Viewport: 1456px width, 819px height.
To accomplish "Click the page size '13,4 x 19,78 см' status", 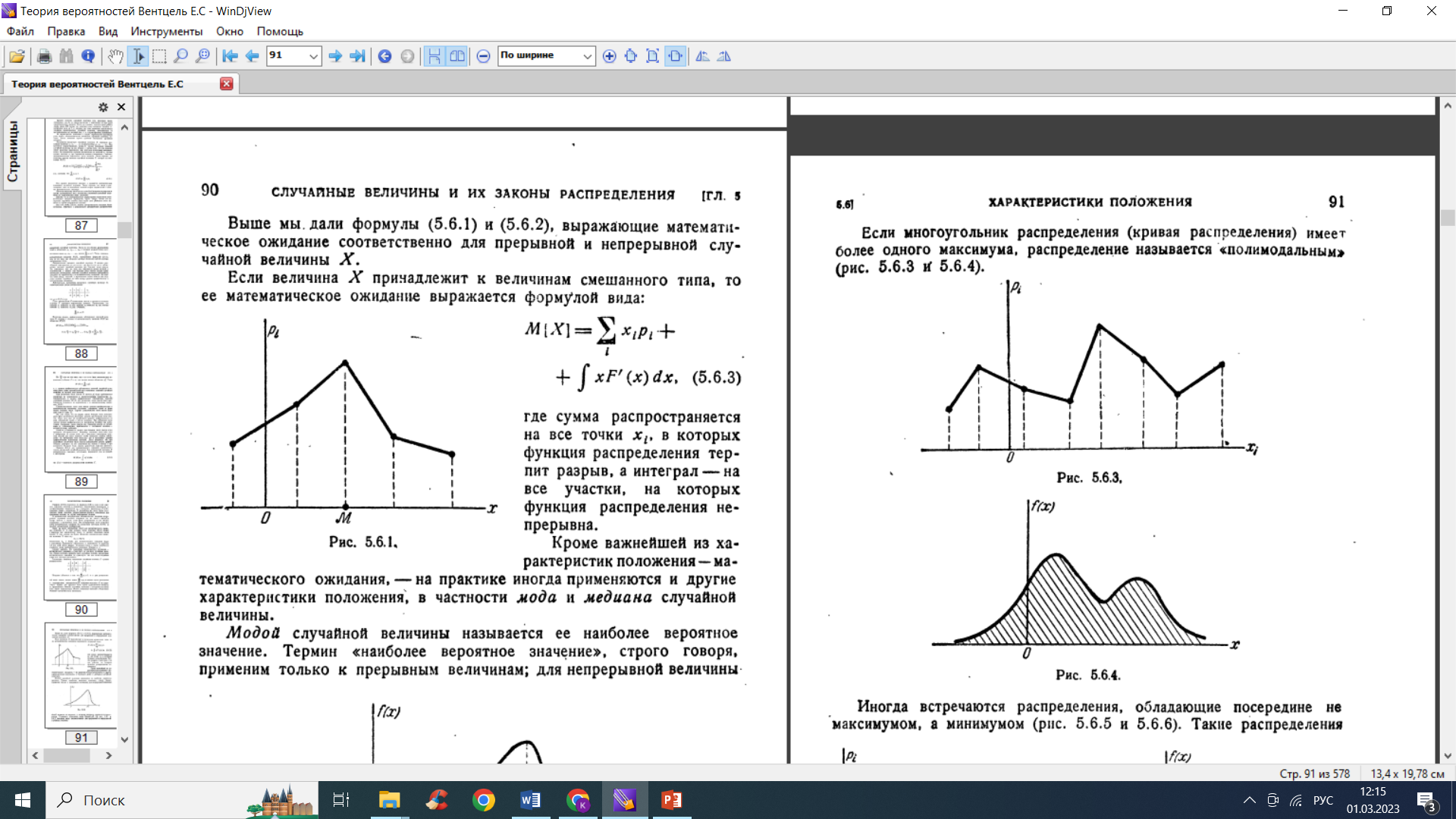I will click(x=1407, y=773).
